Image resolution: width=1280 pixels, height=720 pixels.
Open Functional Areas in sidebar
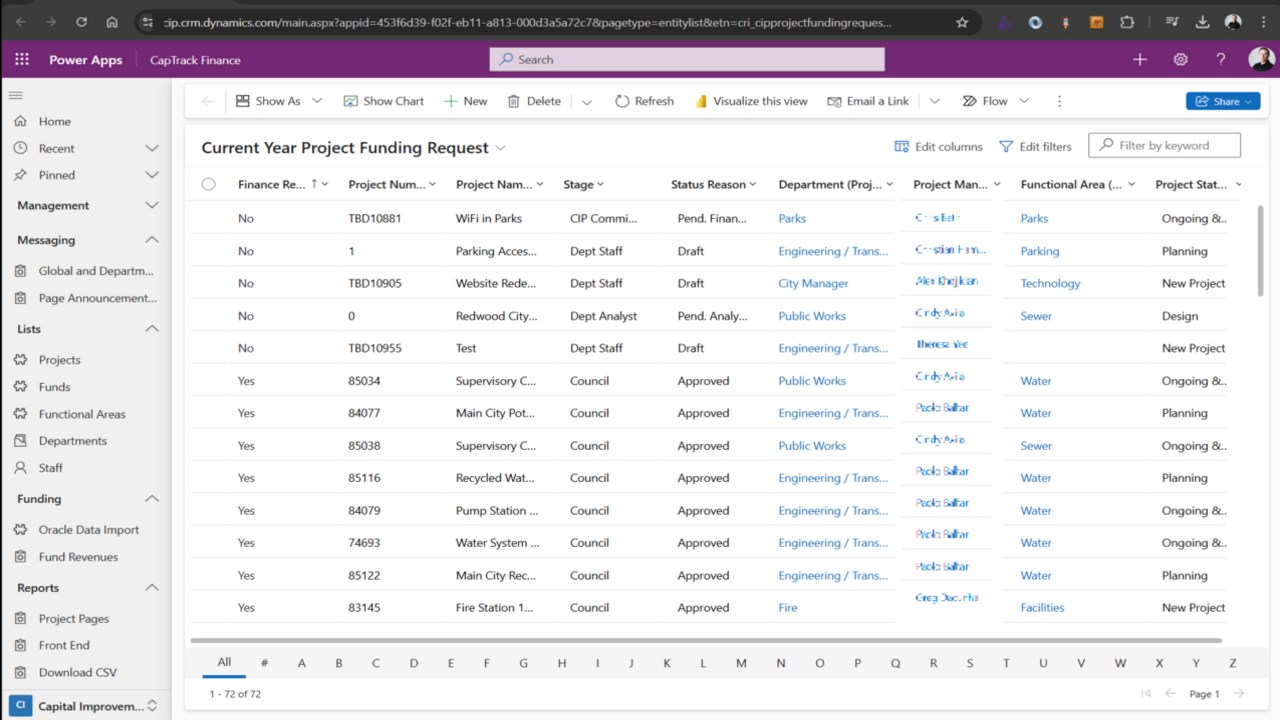coord(82,414)
